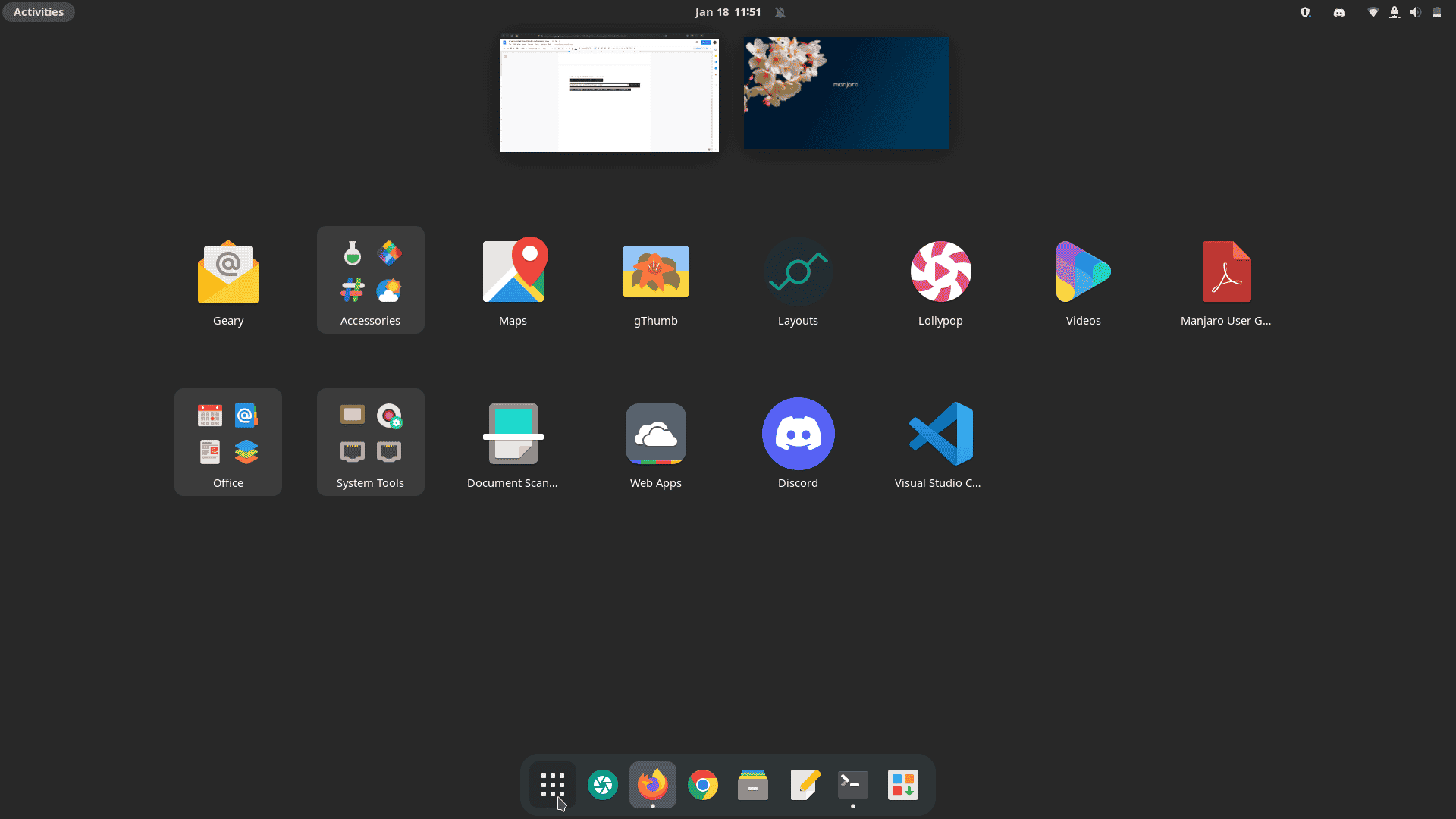Viewport: 1456px width, 819px height.
Task: Open Firefox from the dock
Action: pos(653,785)
